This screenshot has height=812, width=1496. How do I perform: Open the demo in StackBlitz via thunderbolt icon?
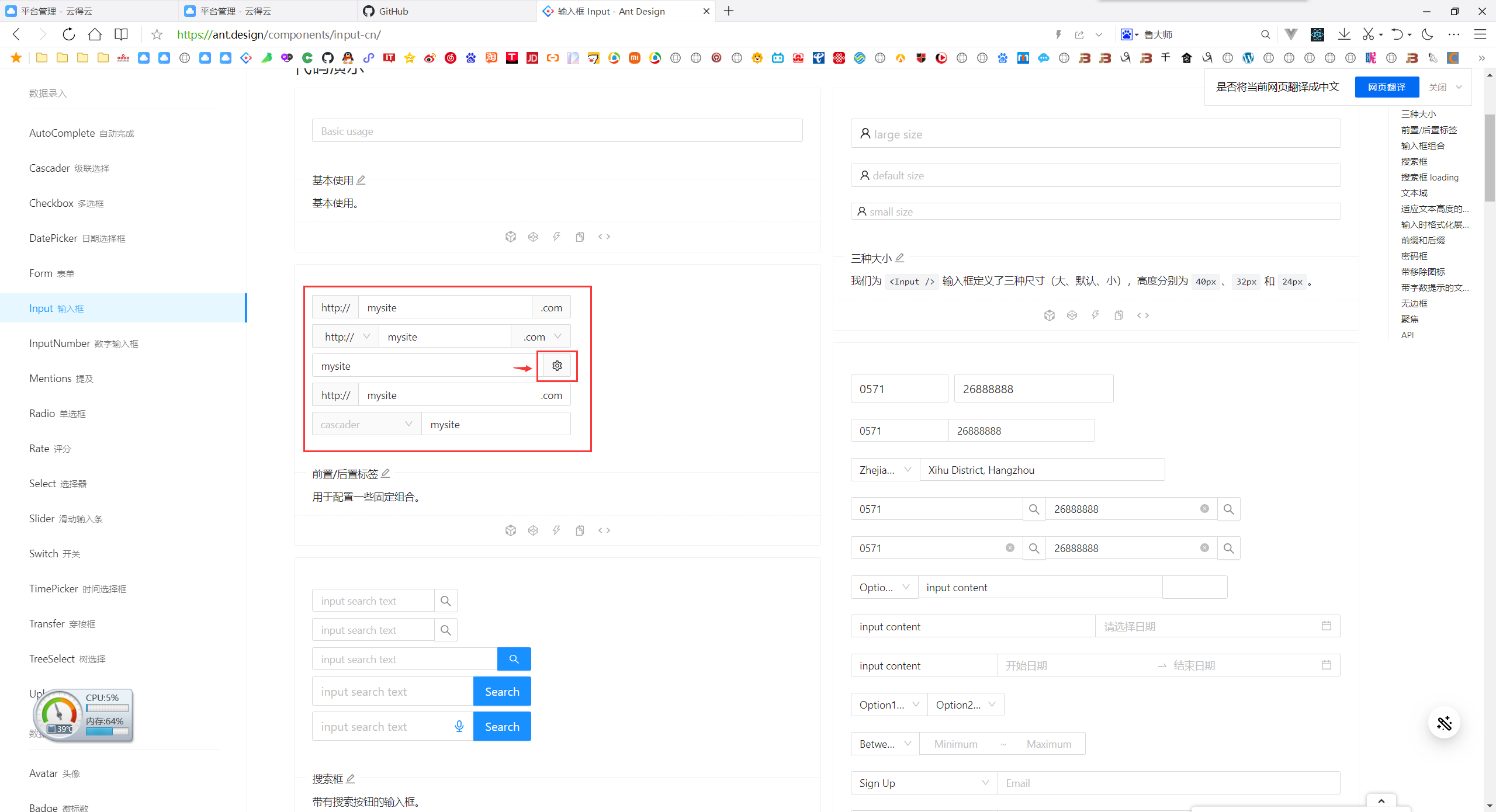(556, 237)
